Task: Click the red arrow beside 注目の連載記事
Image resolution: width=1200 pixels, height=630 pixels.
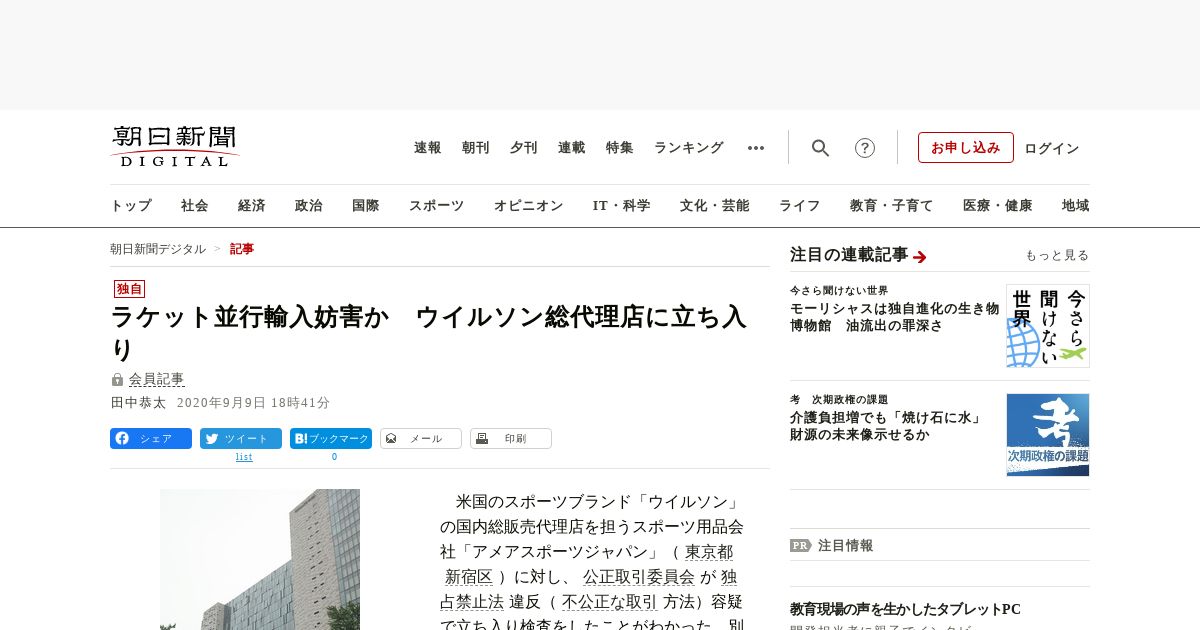Action: tap(920, 257)
